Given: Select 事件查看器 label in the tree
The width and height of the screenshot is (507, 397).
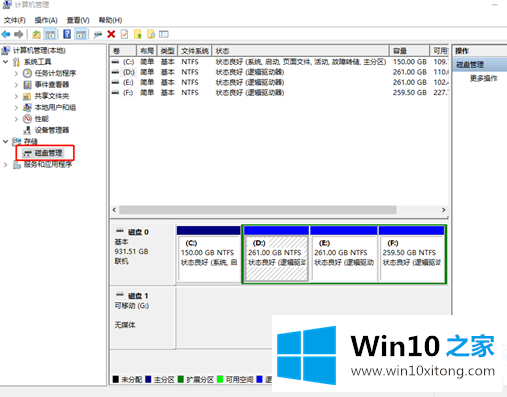Looking at the screenshot, I should (x=52, y=85).
